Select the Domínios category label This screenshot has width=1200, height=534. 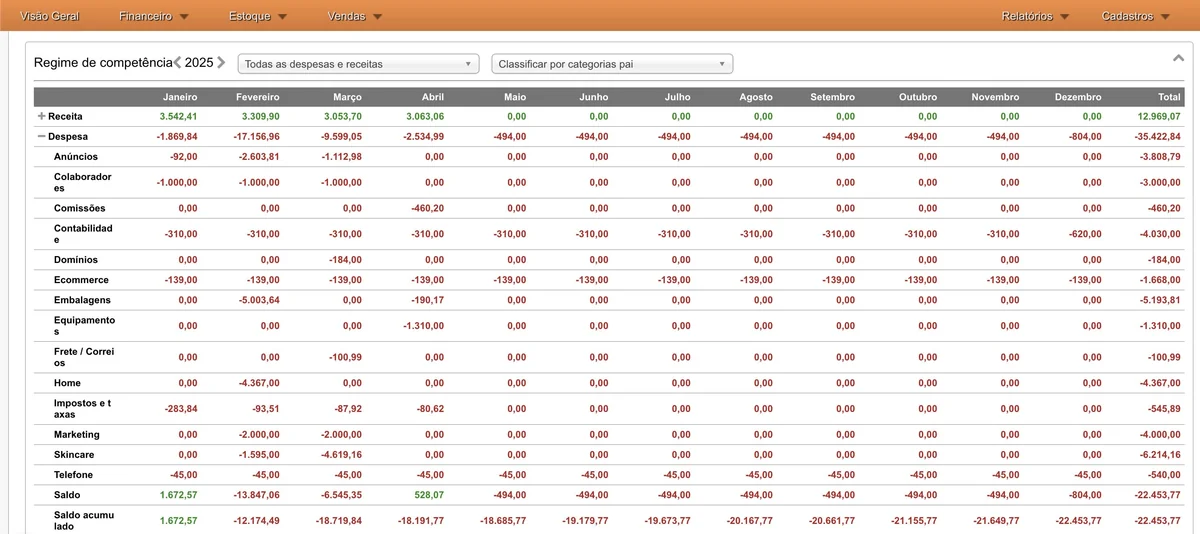coord(76,260)
